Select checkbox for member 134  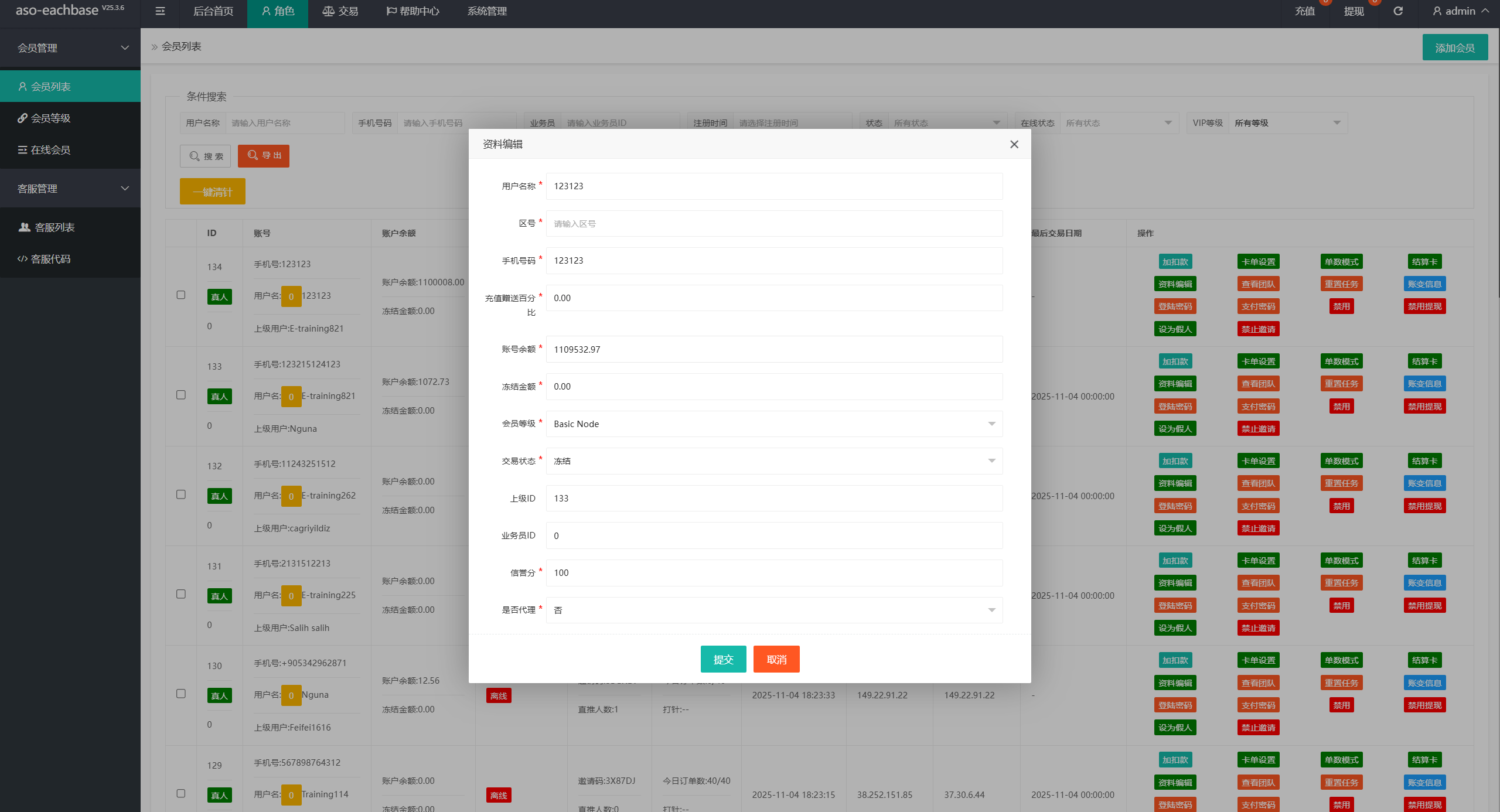[x=181, y=295]
